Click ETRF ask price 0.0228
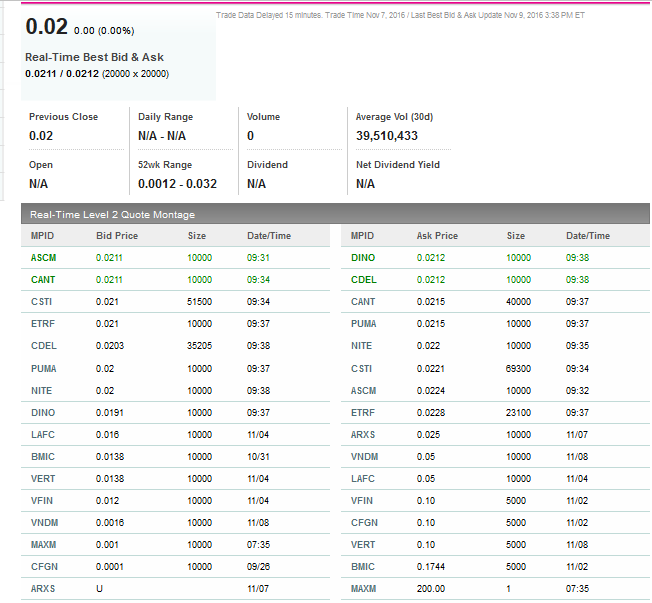Image resolution: width=652 pixels, height=603 pixels. click(x=431, y=413)
